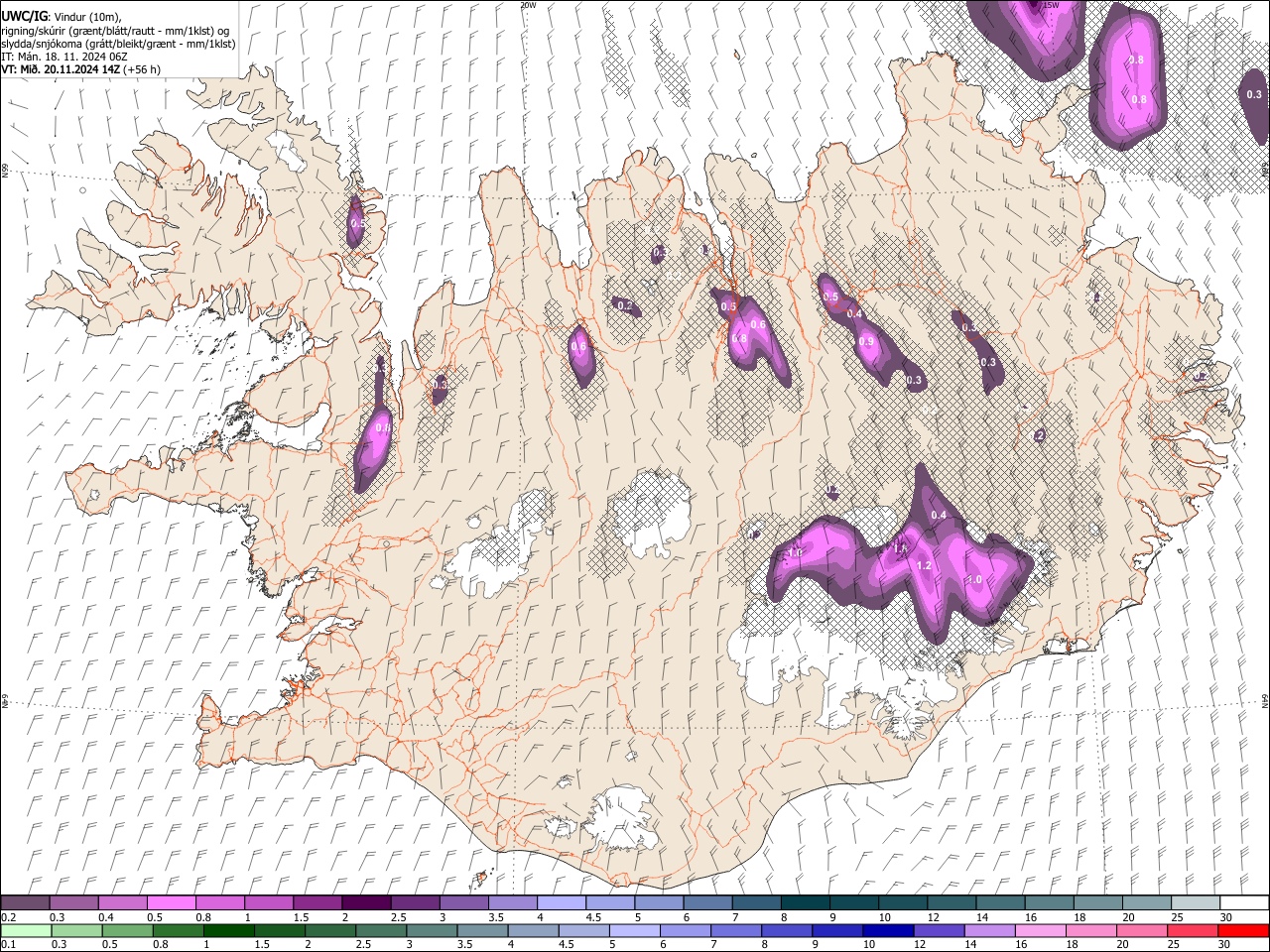Select the purple rain swatch at 12
Image resolution: width=1270 pixels, height=952 pixels.
938,930
